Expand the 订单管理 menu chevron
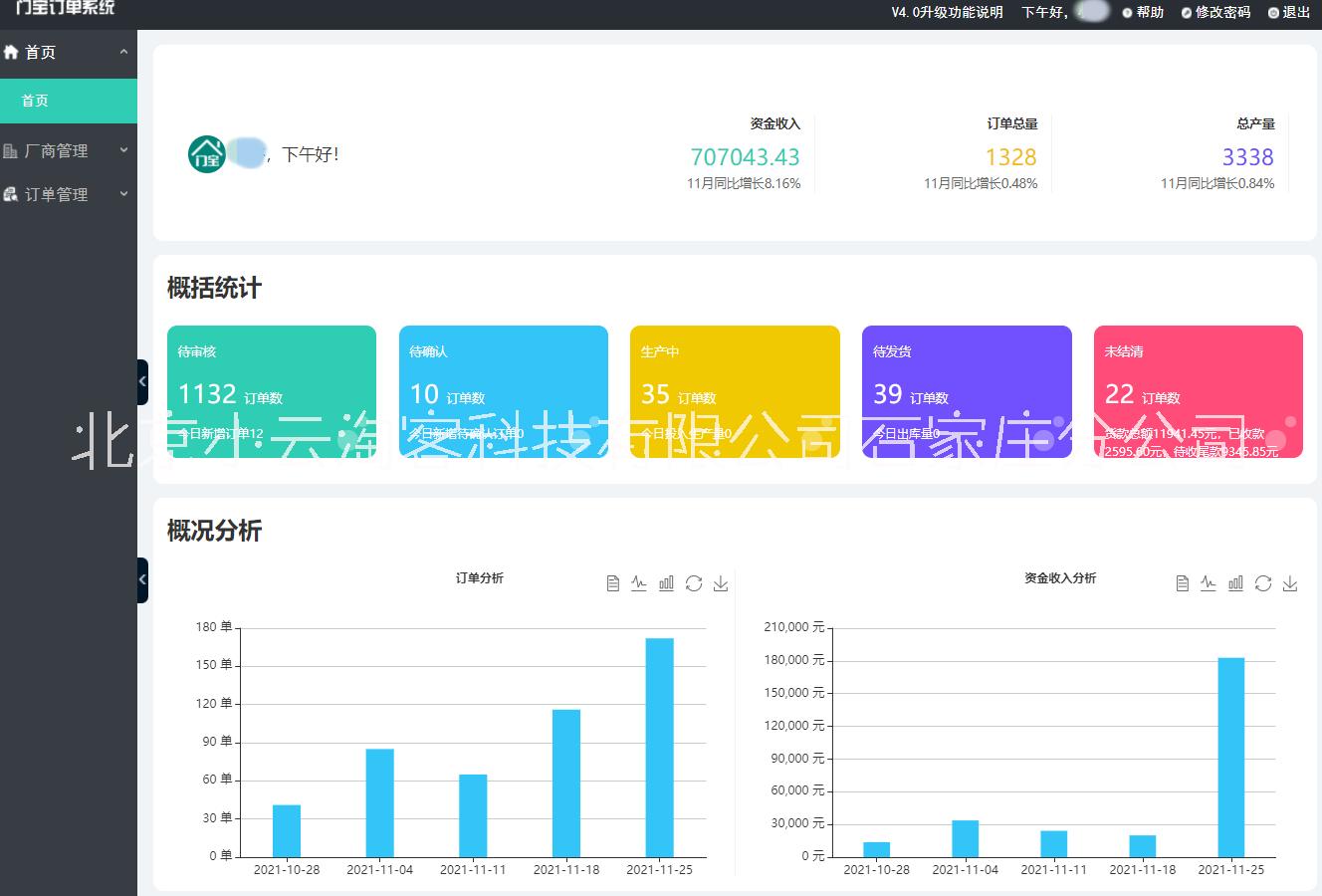The image size is (1322, 896). (x=123, y=194)
